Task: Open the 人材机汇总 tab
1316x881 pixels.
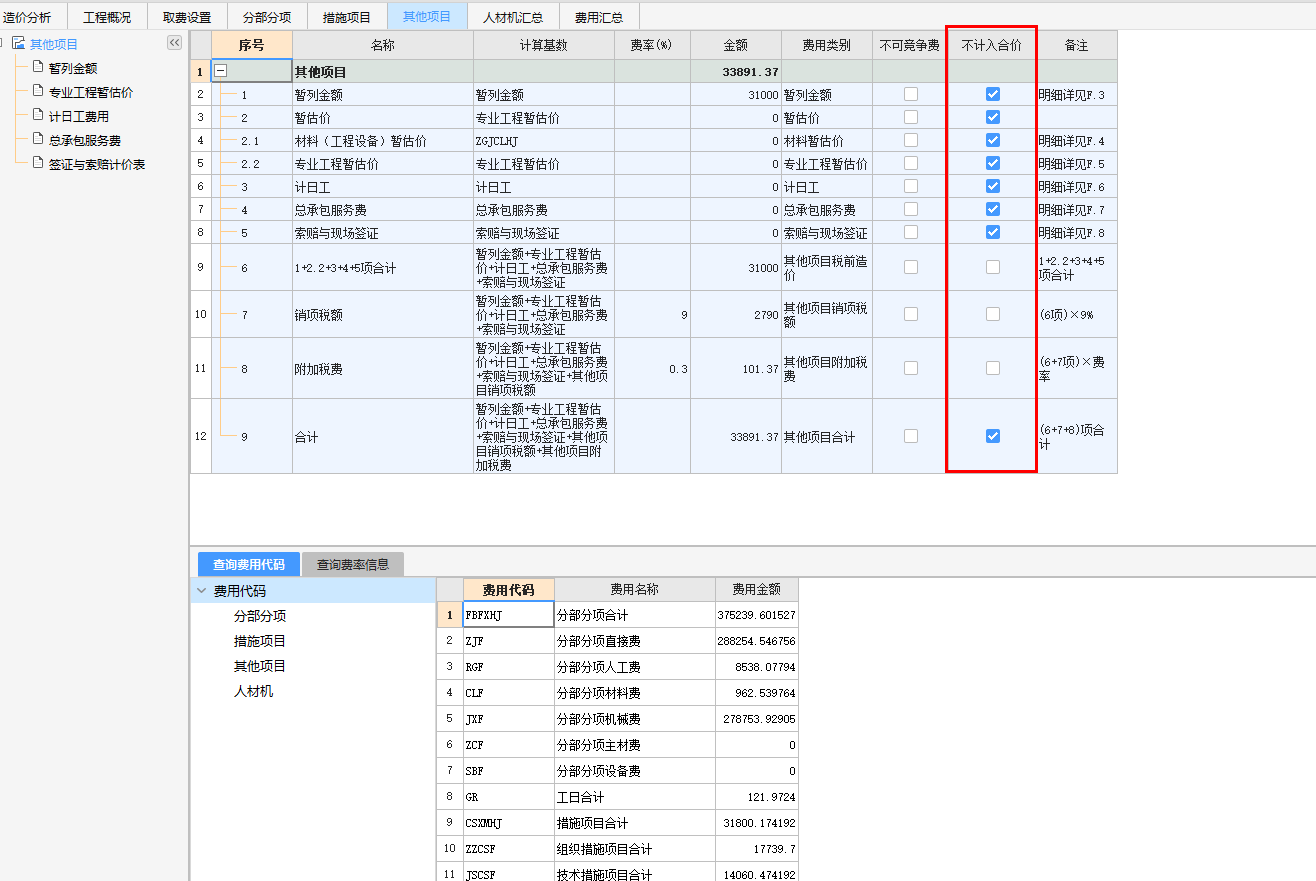Action: point(513,17)
